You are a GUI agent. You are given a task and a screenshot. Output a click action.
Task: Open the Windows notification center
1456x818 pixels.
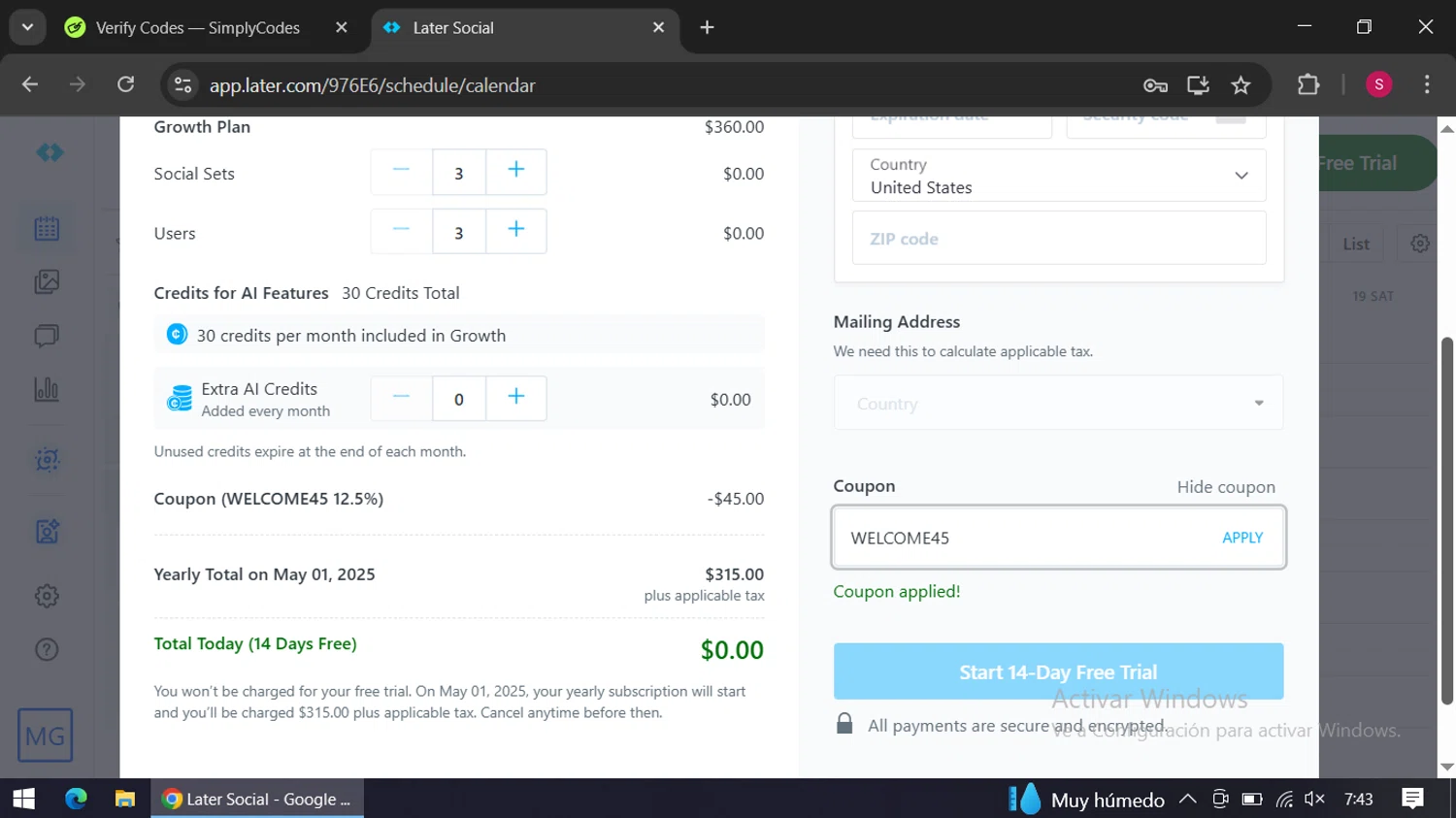(1412, 799)
